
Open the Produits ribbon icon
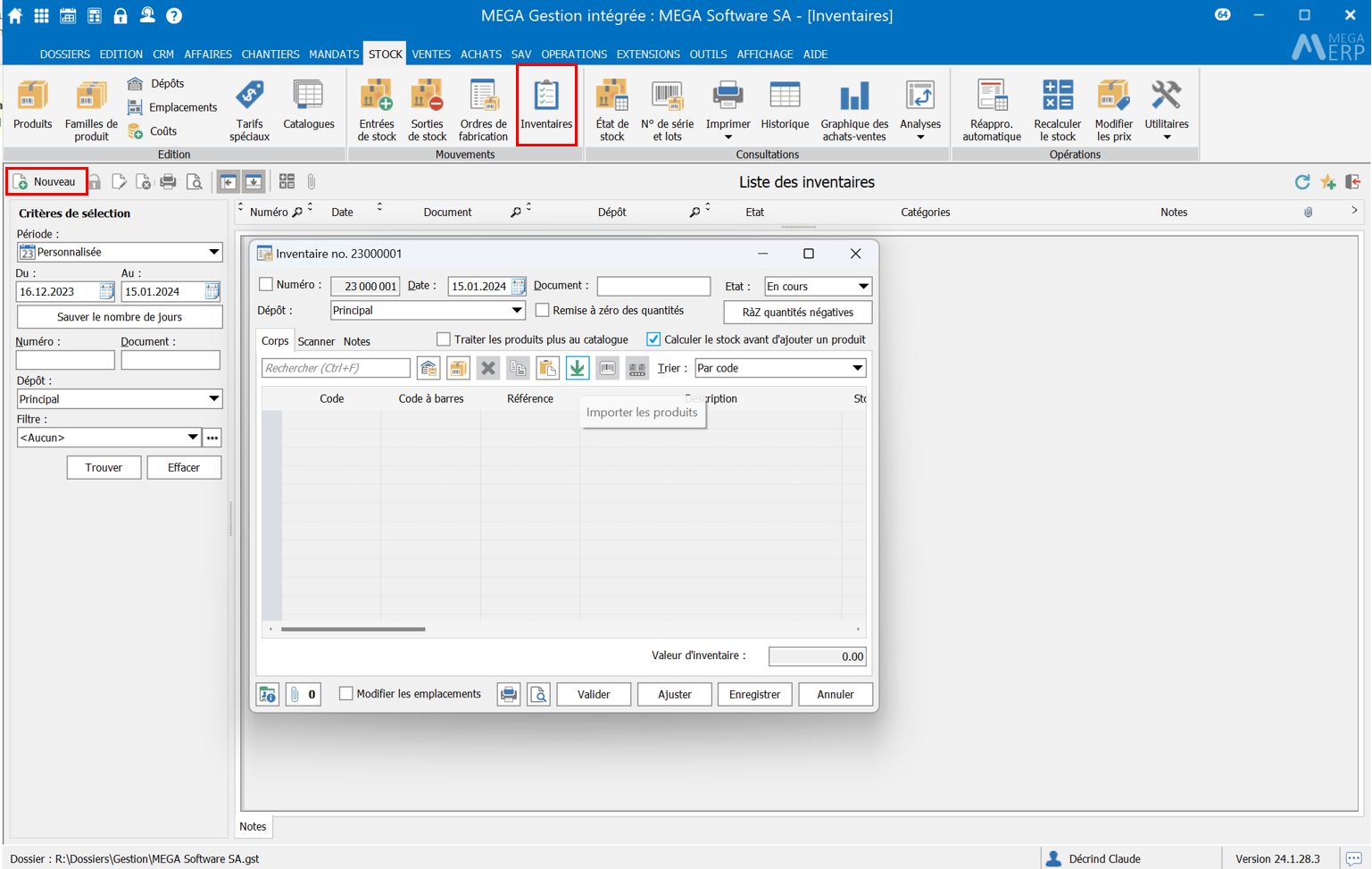[33, 105]
